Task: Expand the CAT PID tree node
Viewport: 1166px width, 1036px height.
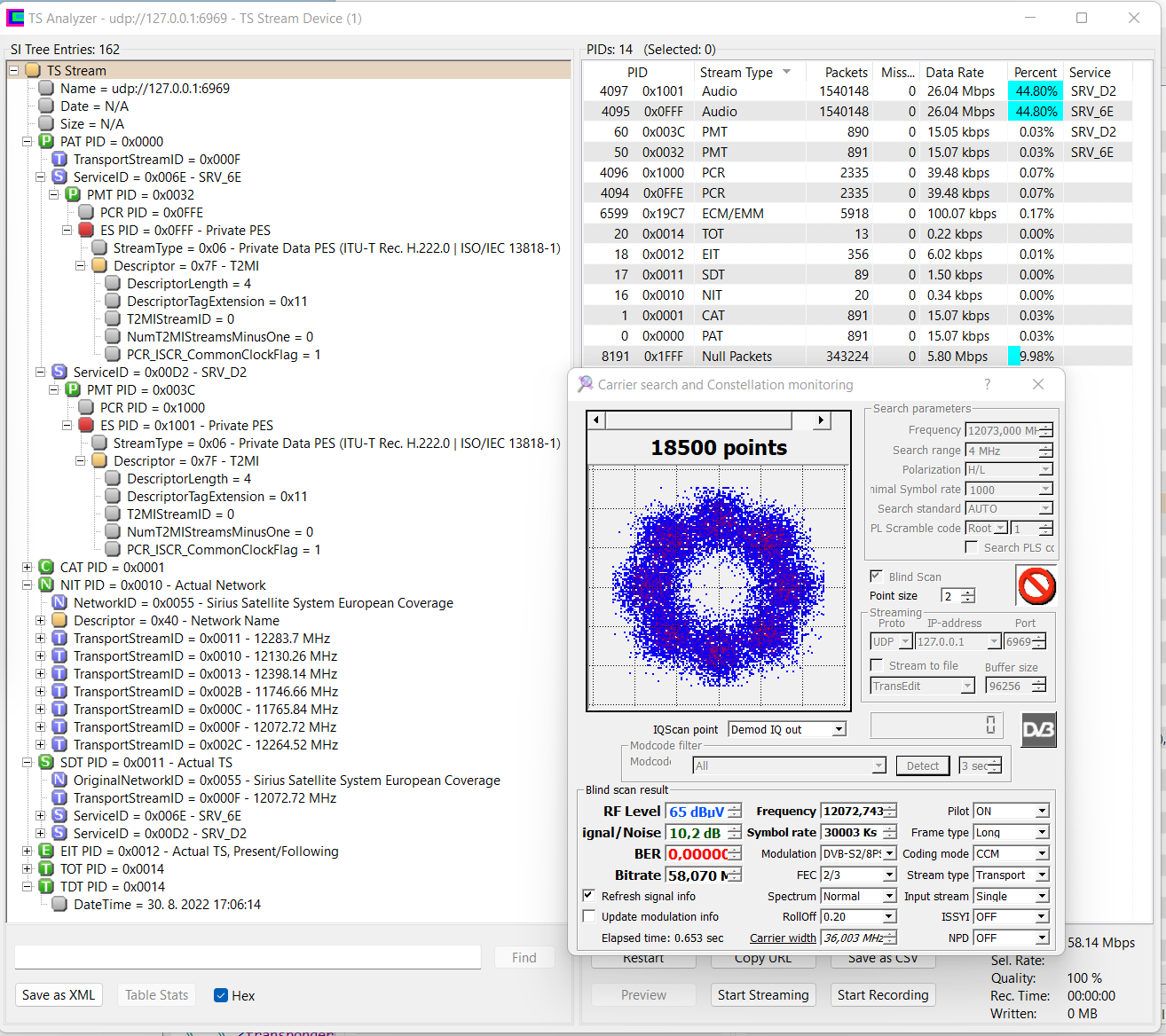Action: (27, 568)
